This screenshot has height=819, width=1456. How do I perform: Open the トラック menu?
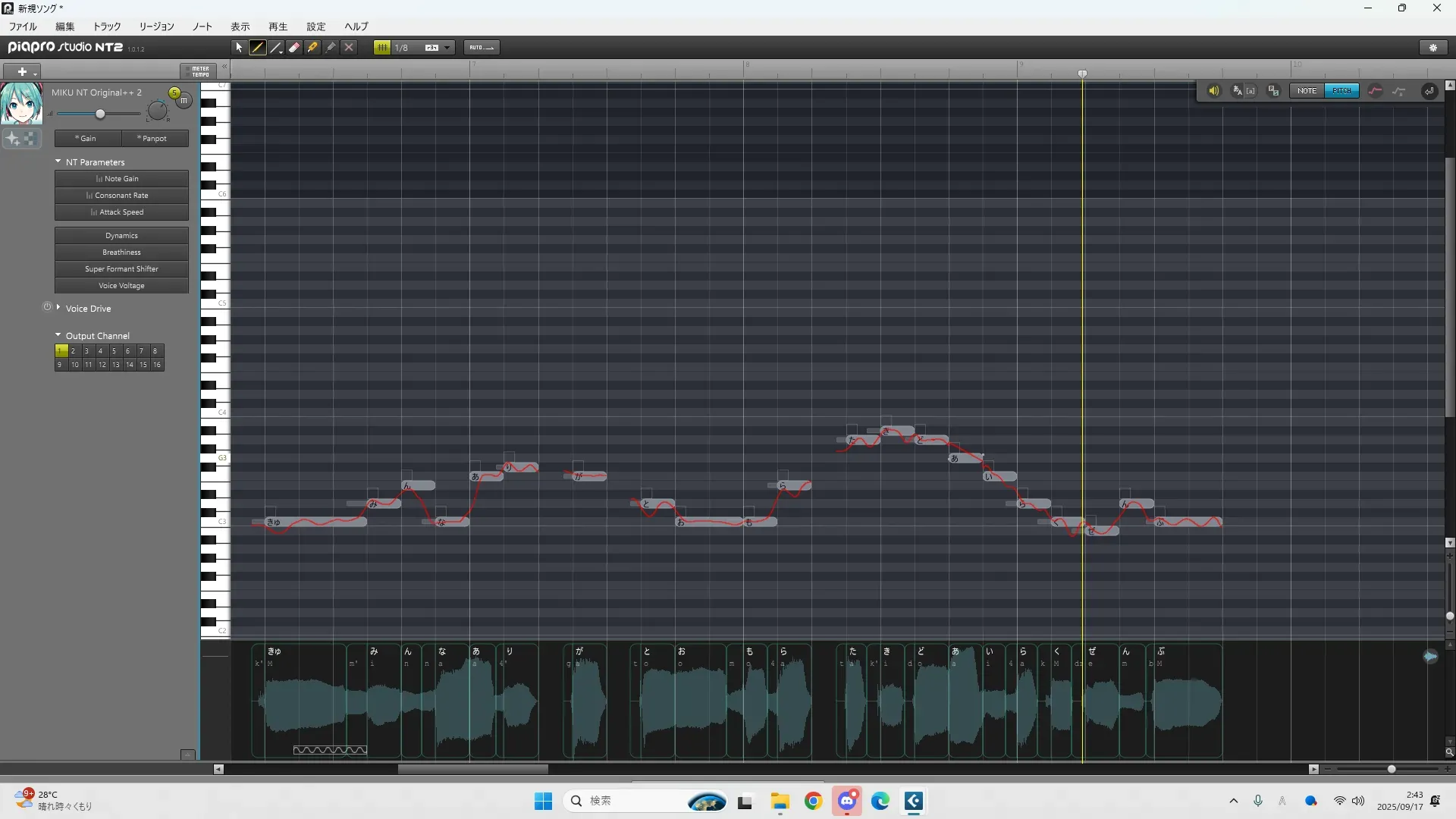(107, 27)
